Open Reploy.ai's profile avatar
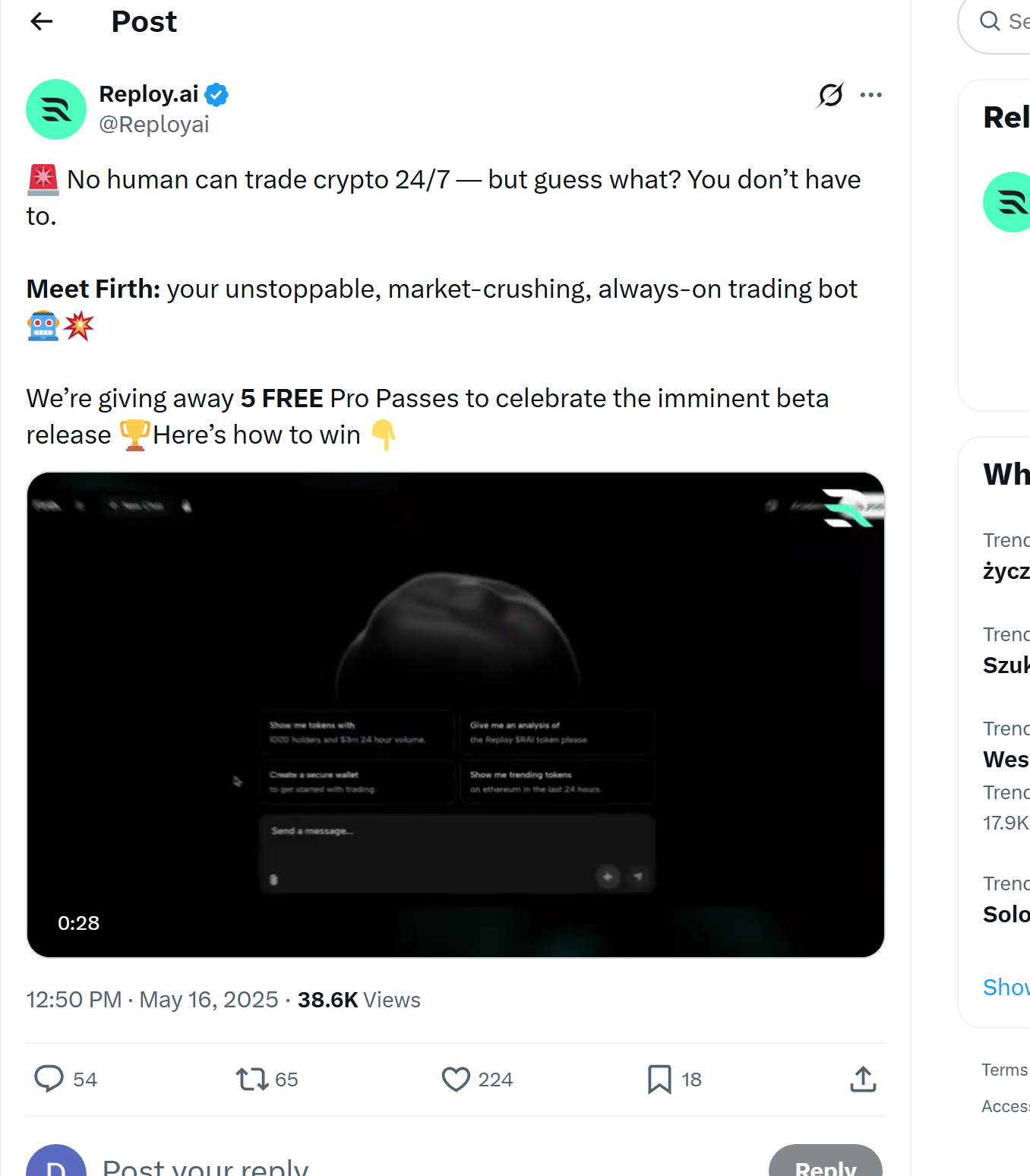 click(55, 109)
